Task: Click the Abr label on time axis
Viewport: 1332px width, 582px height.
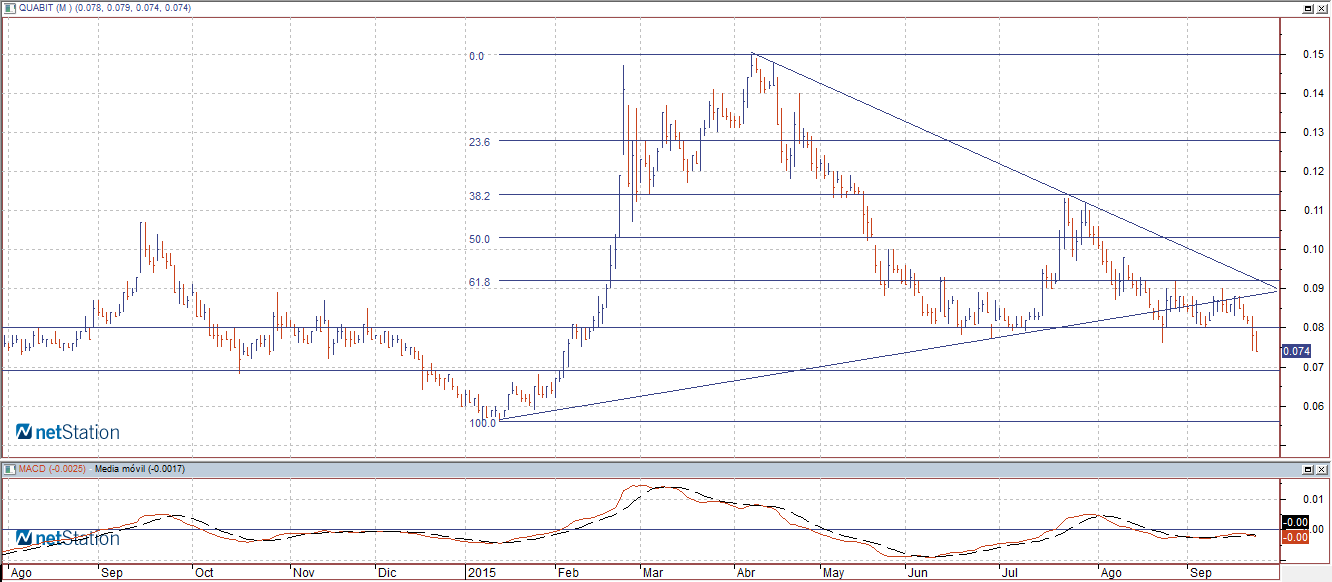Action: pyautogui.click(x=745, y=574)
